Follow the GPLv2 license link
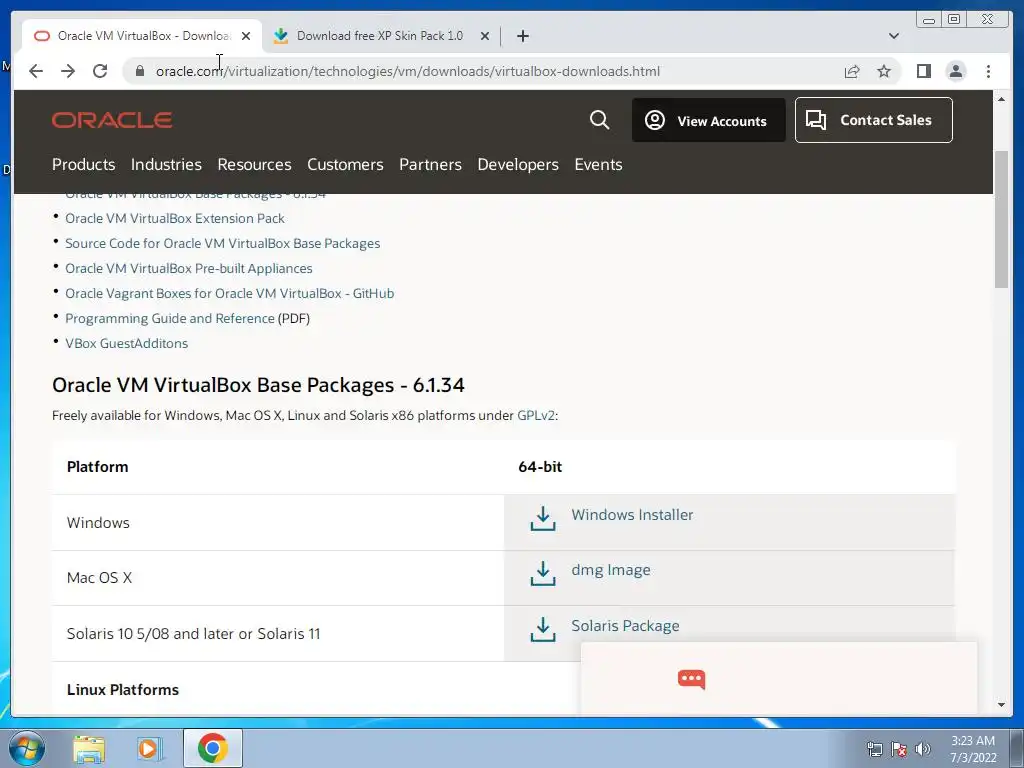Image resolution: width=1024 pixels, height=768 pixels. 536,415
